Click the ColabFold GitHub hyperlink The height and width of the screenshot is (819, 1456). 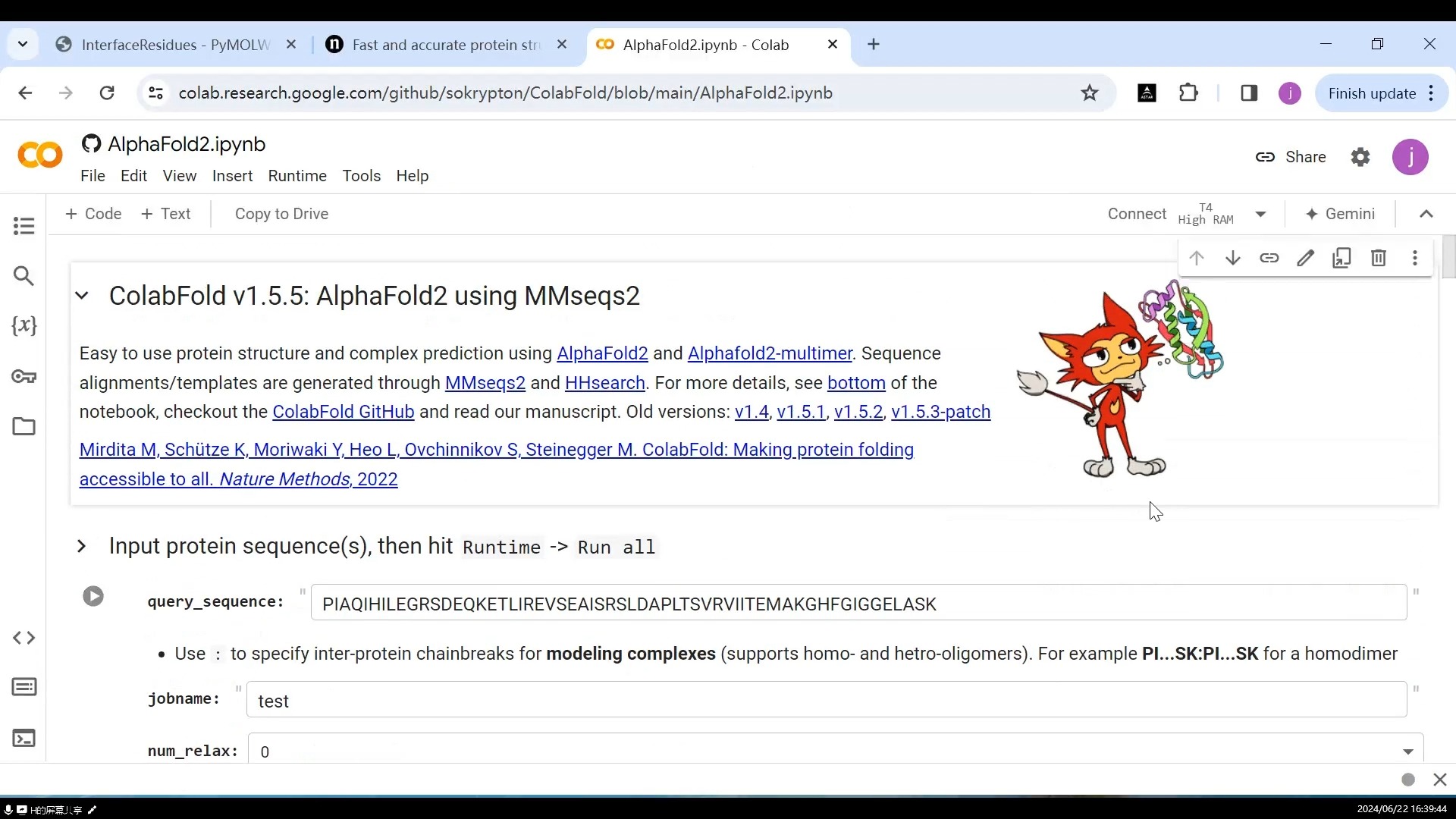pyautogui.click(x=343, y=412)
